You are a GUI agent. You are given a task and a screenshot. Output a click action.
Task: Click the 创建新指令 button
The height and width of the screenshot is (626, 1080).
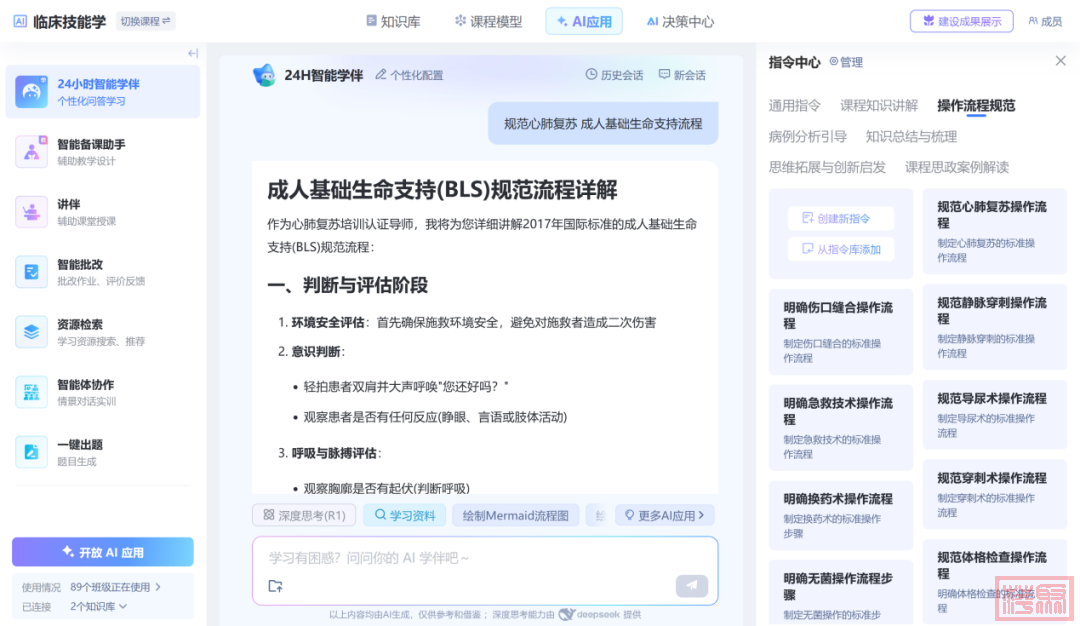coord(841,218)
